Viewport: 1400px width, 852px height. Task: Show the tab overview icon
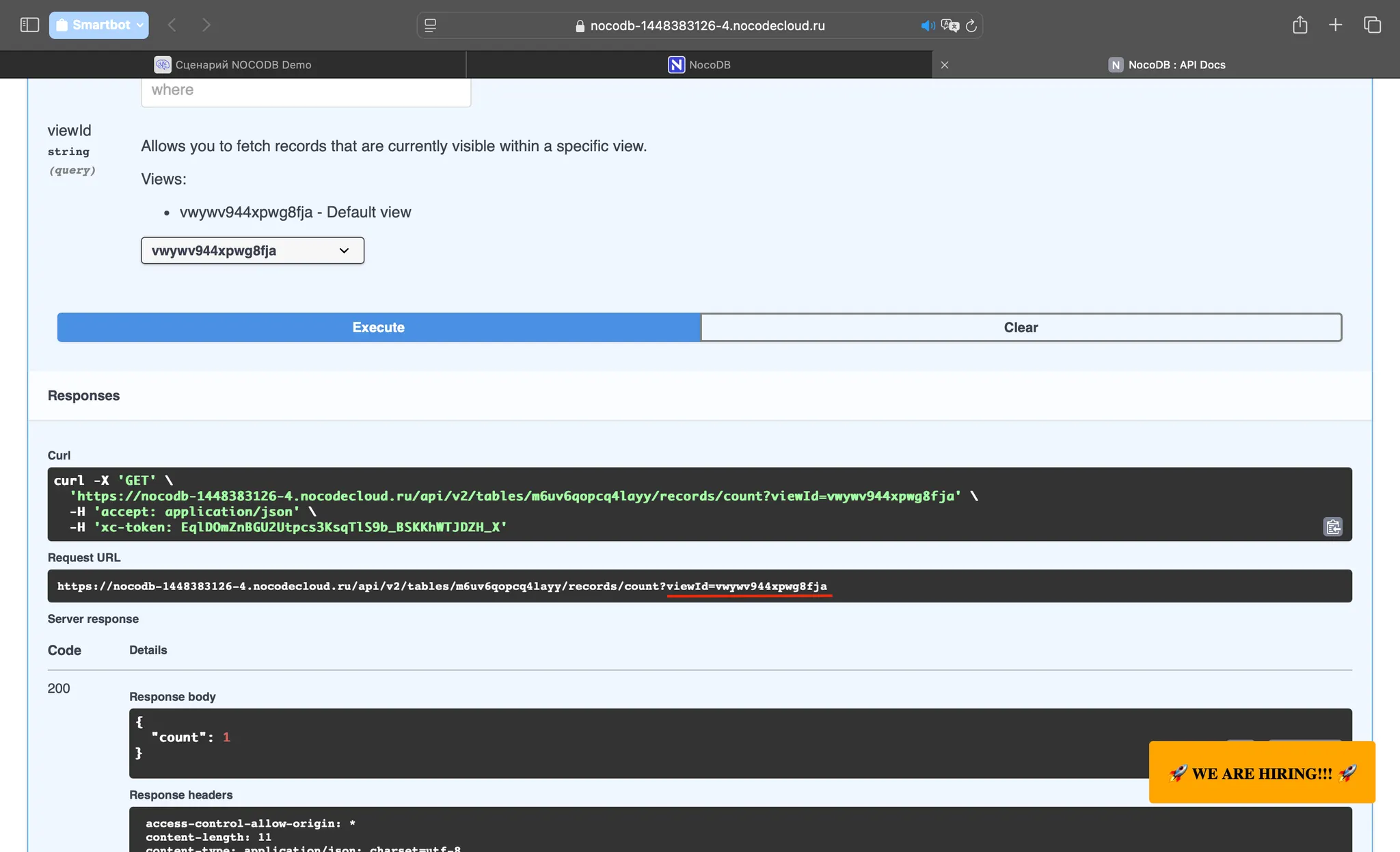coord(1372,25)
